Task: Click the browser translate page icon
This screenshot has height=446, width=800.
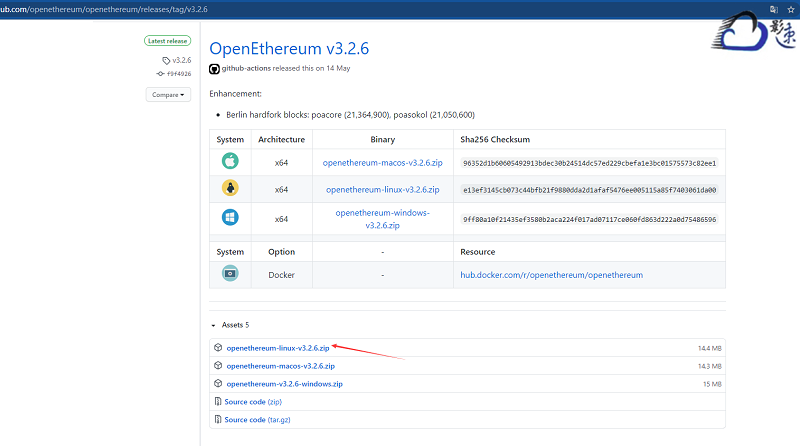Action: 774,8
